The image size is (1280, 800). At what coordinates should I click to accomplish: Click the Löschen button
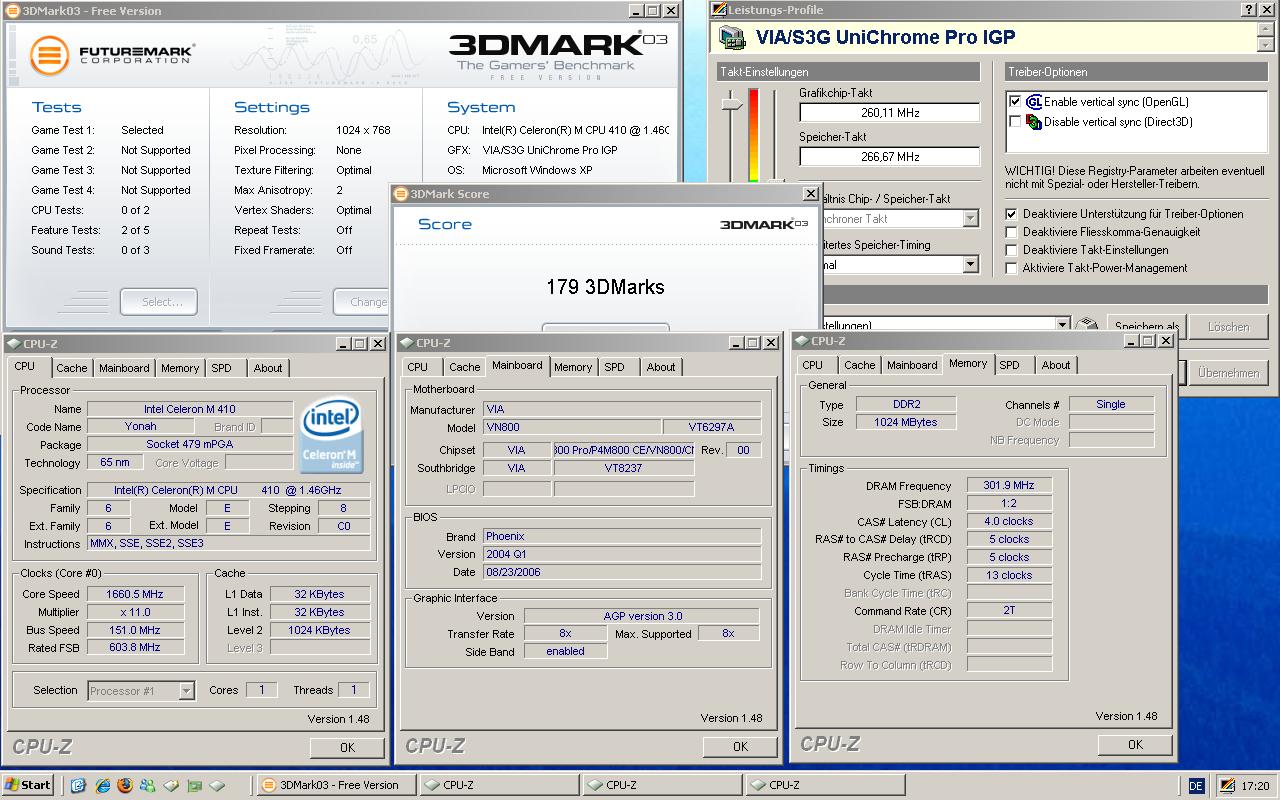pyautogui.click(x=1228, y=326)
